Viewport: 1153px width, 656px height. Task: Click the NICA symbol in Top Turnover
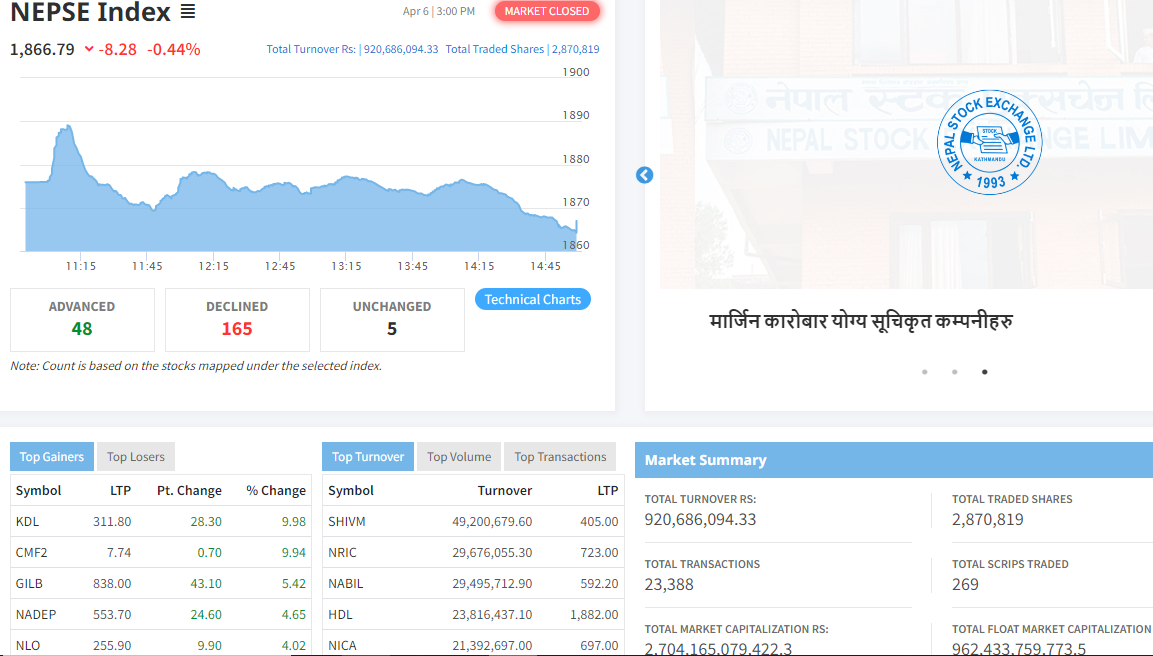(343, 645)
